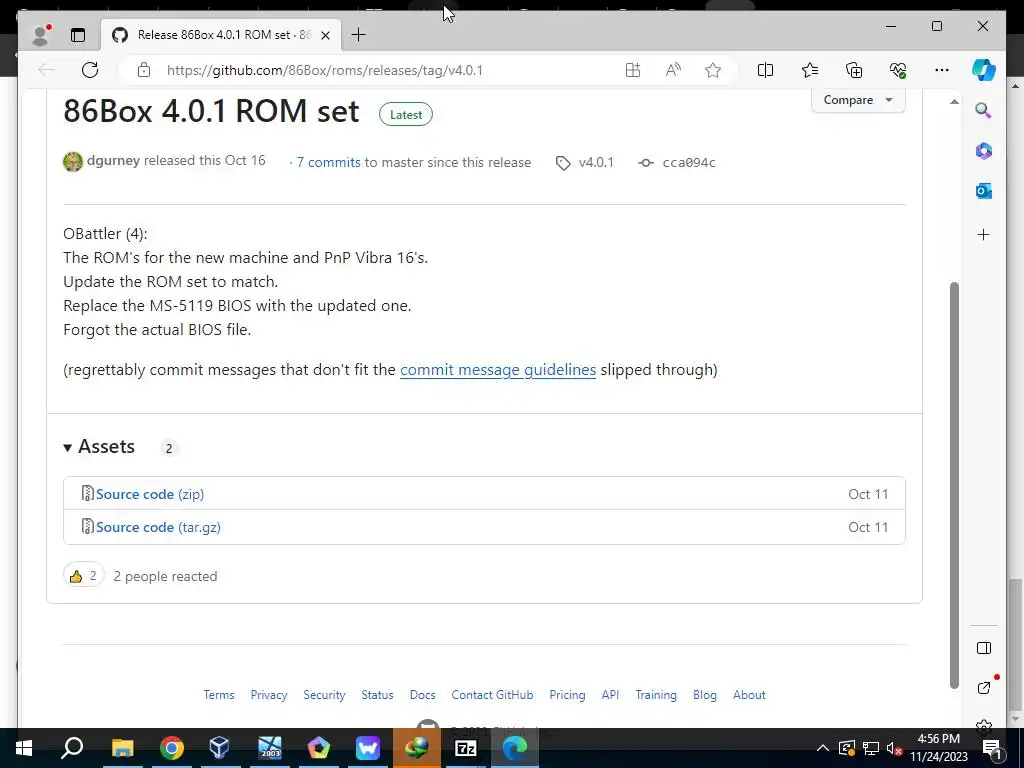
Task: Click the site lock info icon
Action: click(x=144, y=70)
